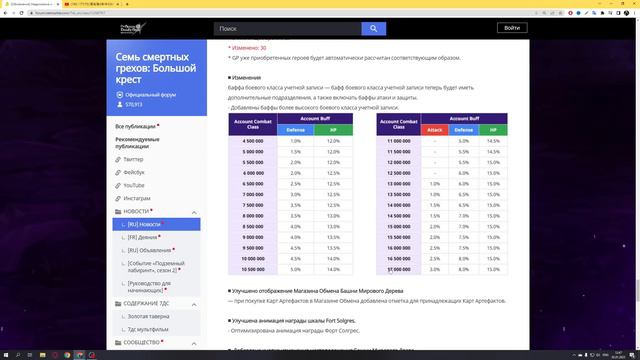
Task: Click the Изменения section heading
Action: click(x=246, y=78)
